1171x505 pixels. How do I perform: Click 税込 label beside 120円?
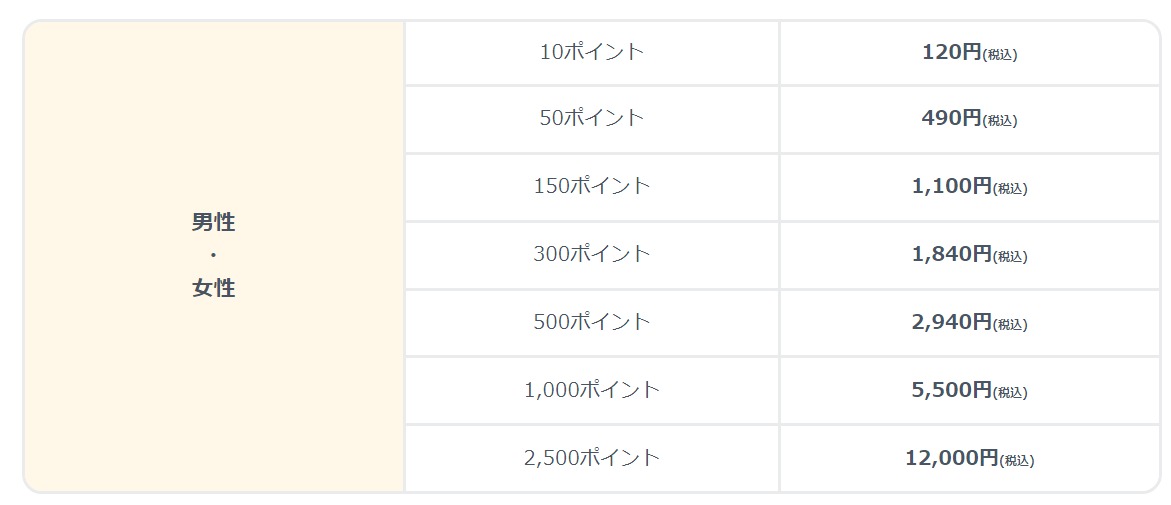point(999,55)
